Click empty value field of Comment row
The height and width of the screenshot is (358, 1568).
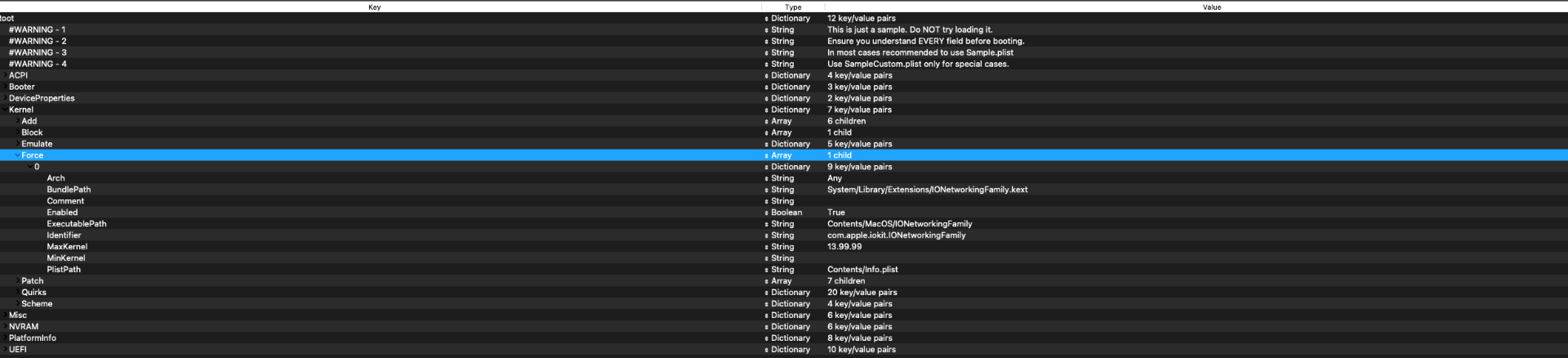click(1196, 201)
